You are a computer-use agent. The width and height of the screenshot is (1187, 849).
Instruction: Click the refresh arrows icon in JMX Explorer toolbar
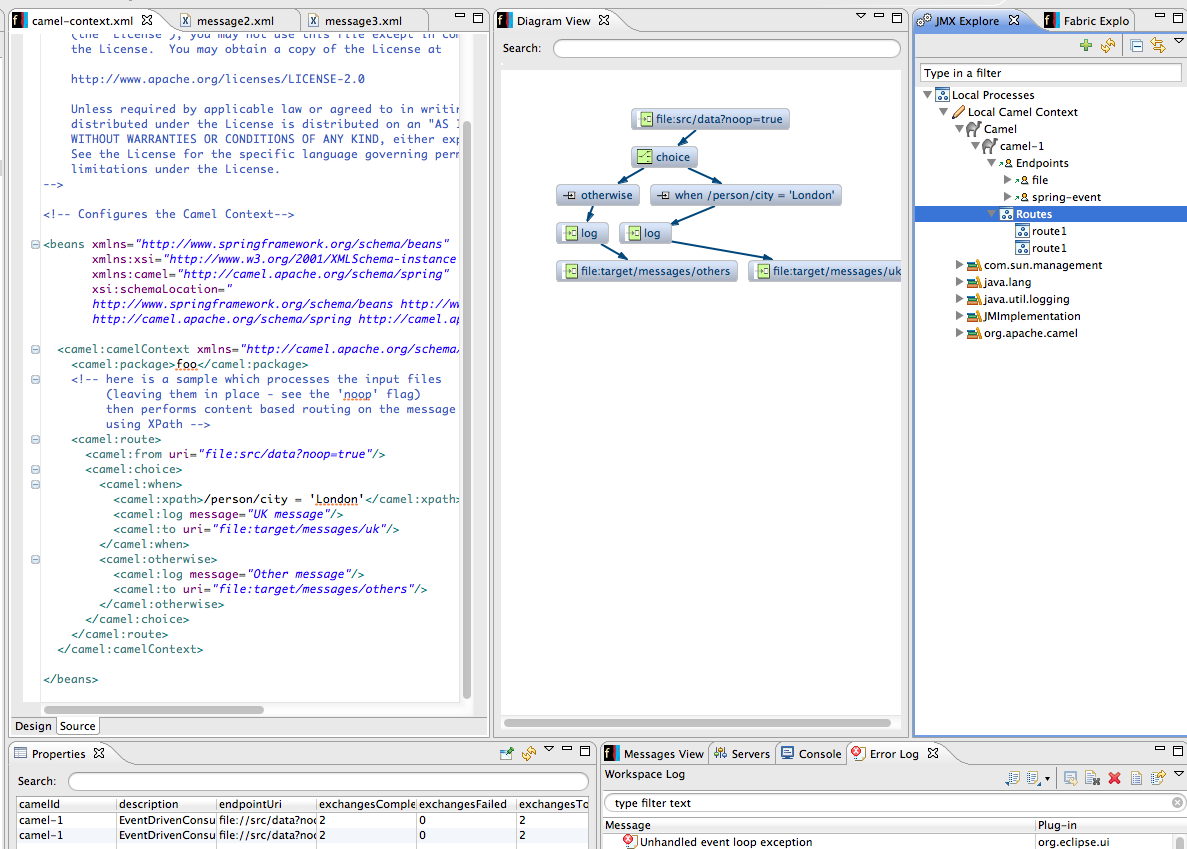pos(1108,46)
